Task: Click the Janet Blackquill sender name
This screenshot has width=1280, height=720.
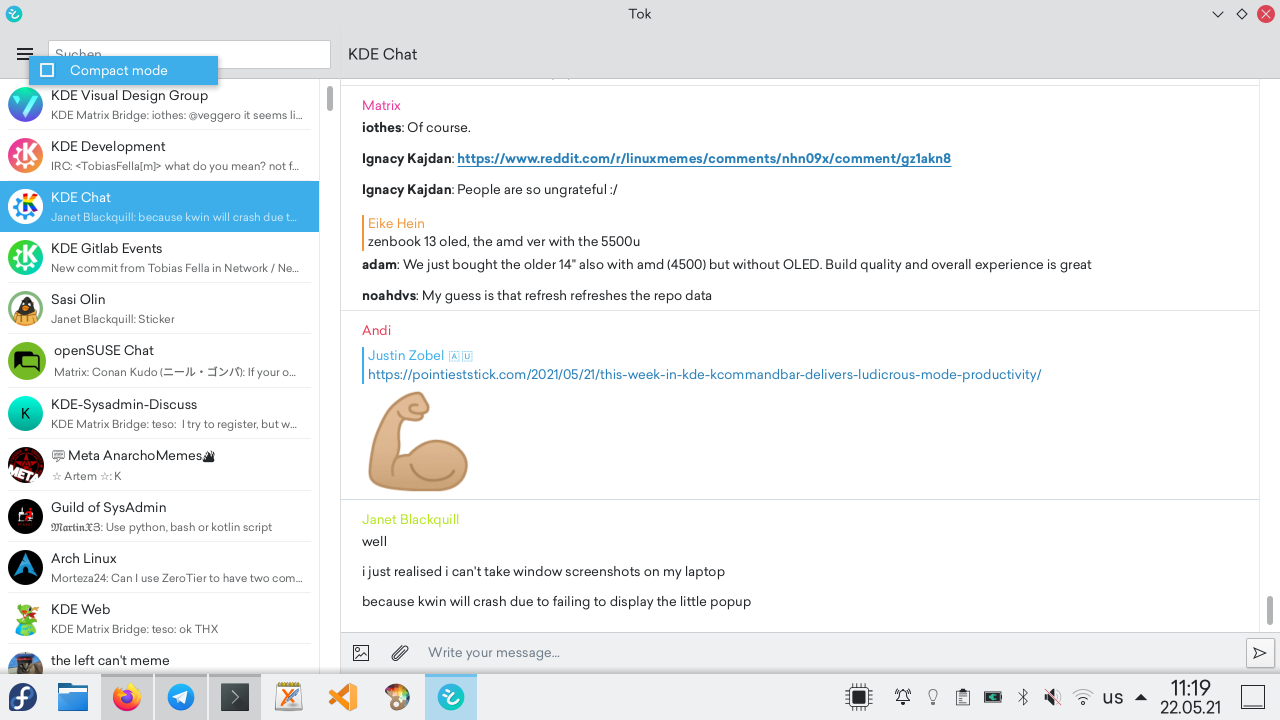Action: (x=410, y=519)
